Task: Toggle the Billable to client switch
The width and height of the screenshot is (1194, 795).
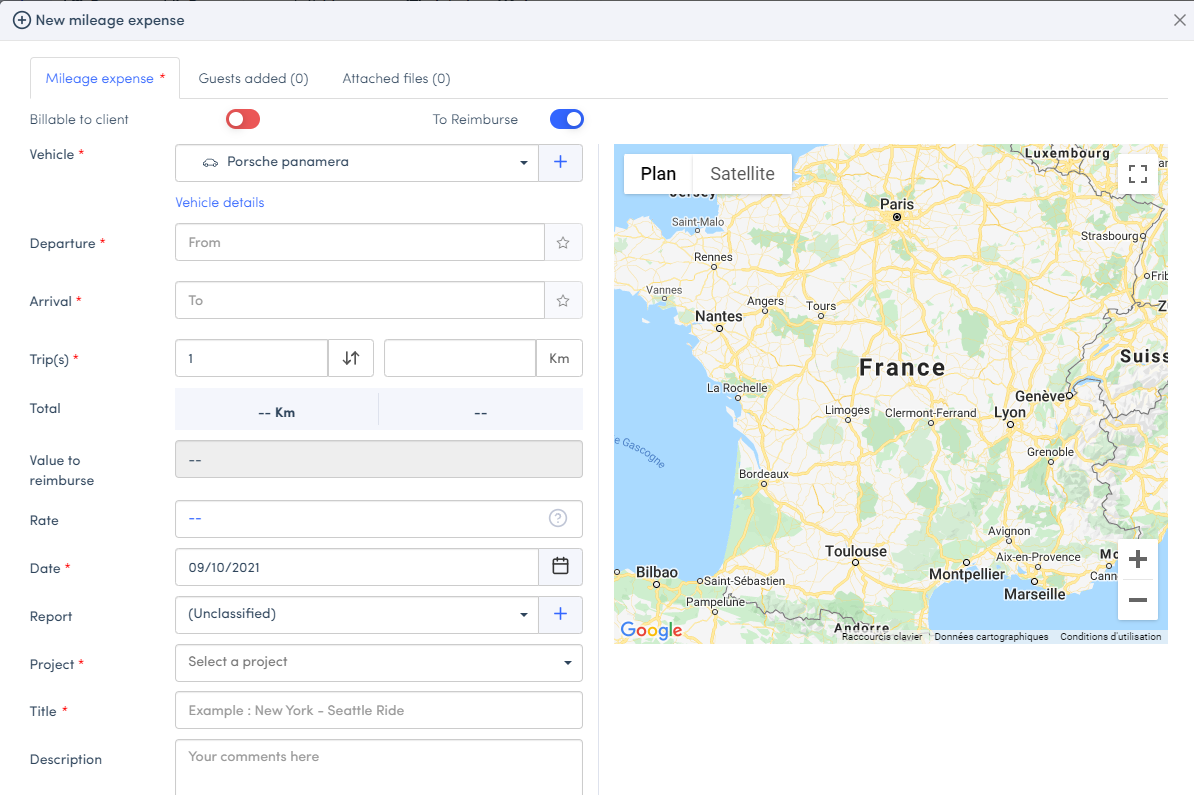Action: point(242,120)
